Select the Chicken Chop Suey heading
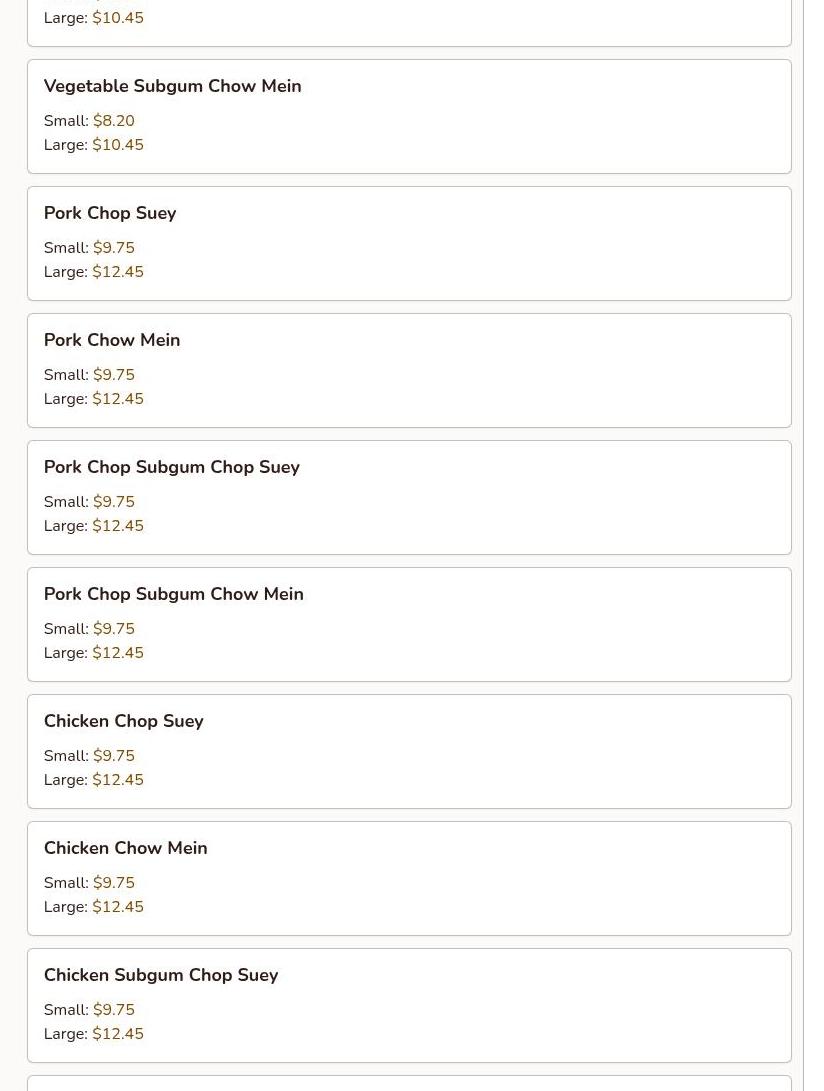The height and width of the screenshot is (1091, 824). point(123,721)
